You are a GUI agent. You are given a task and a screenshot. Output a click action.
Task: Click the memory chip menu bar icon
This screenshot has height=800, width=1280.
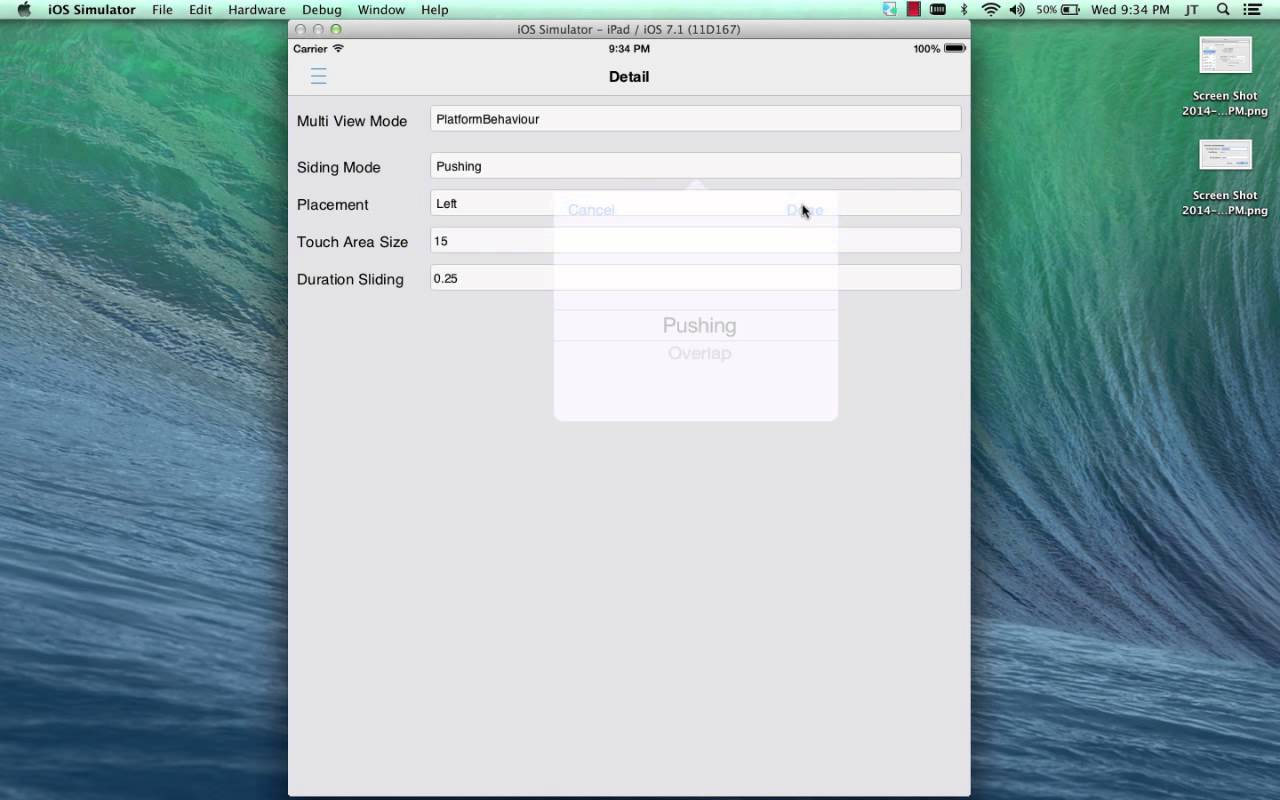[x=938, y=9]
